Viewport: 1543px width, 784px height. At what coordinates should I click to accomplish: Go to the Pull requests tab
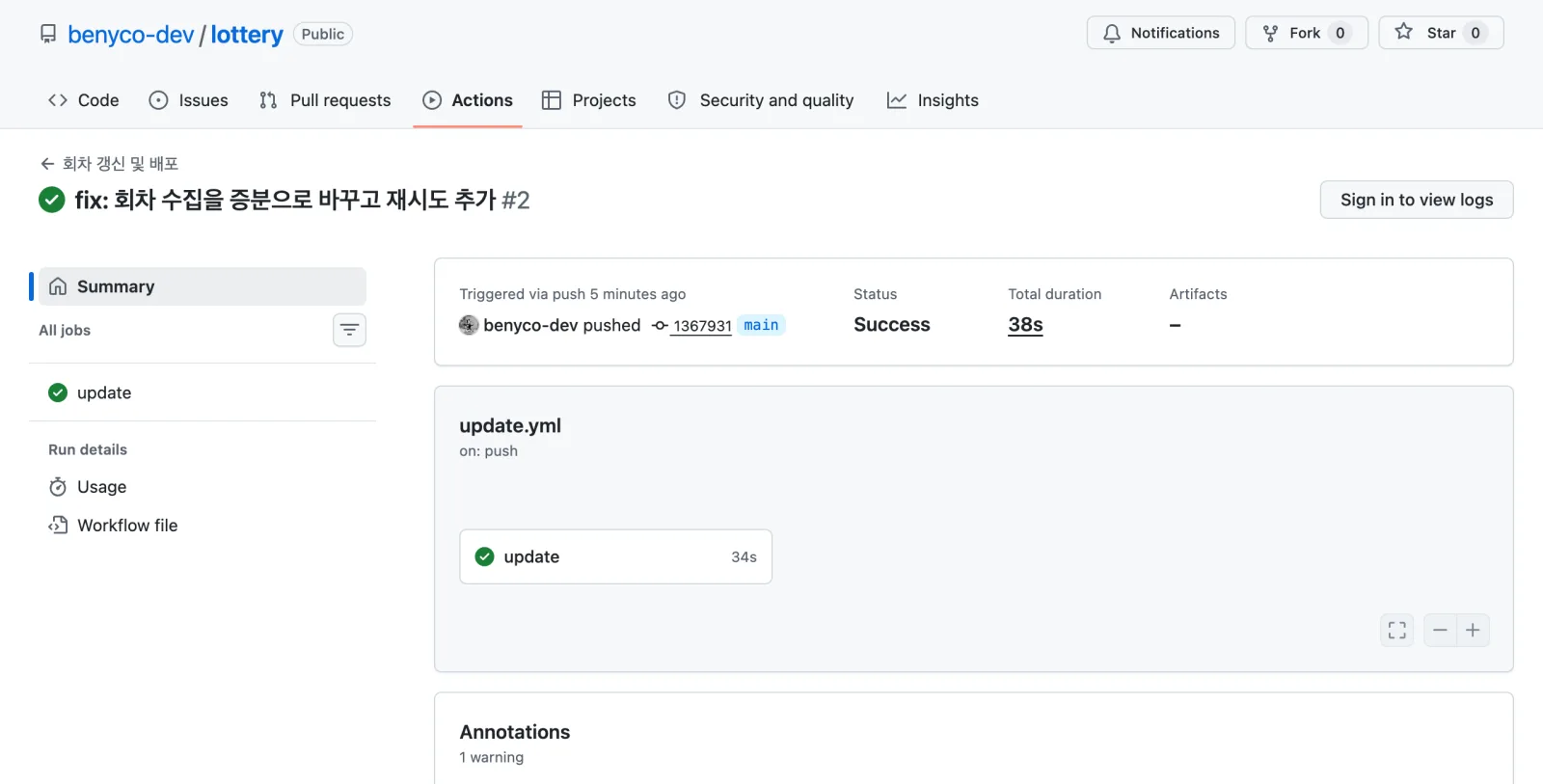(x=325, y=100)
